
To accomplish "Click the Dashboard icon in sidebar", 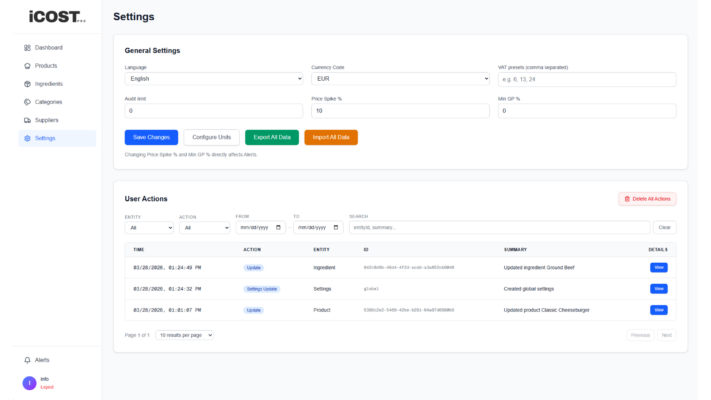I will tap(27, 48).
